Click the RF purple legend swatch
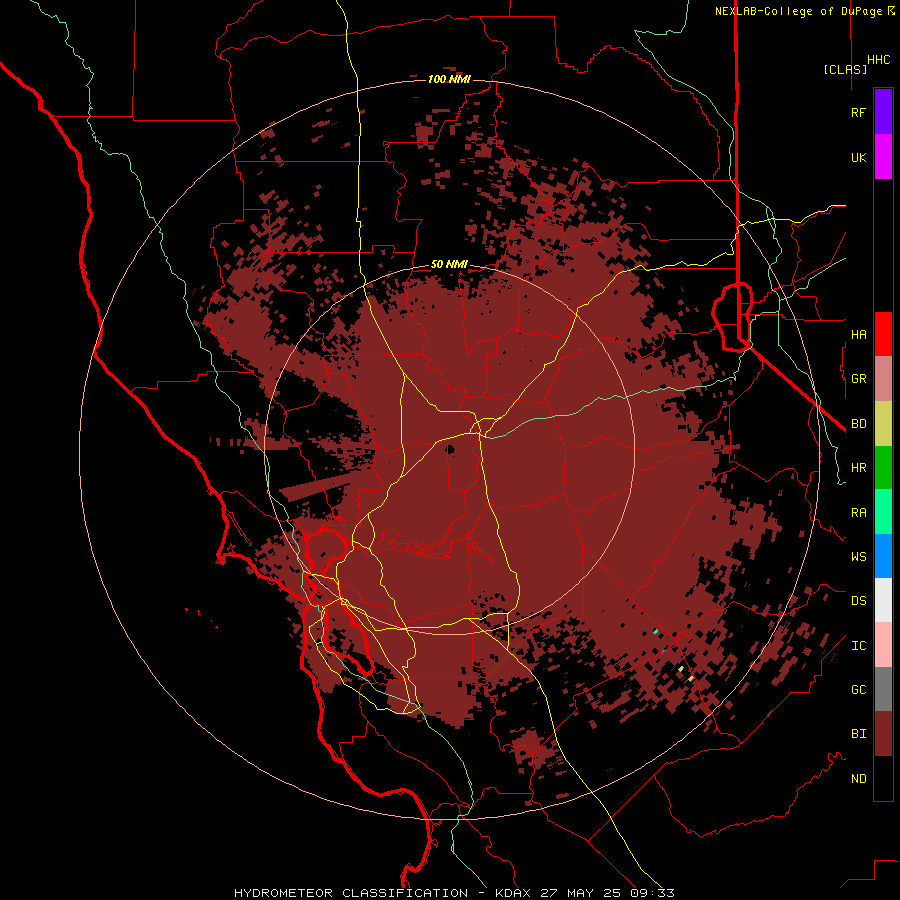Screen dimensions: 900x900 pos(883,112)
